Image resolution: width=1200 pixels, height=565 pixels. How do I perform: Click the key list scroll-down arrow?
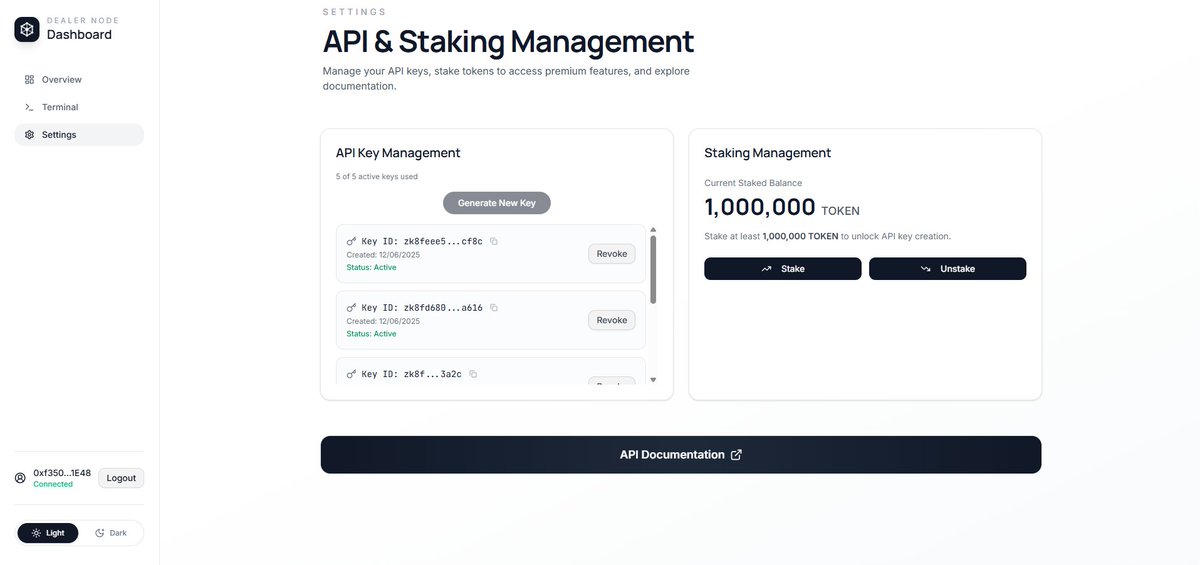(653, 380)
